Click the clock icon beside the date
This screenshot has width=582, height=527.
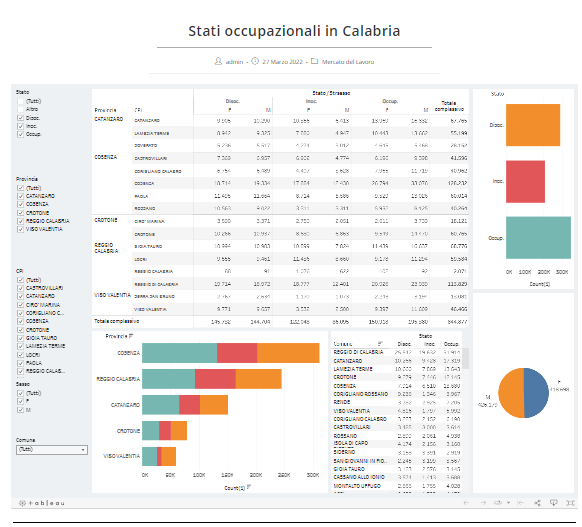[255, 61]
